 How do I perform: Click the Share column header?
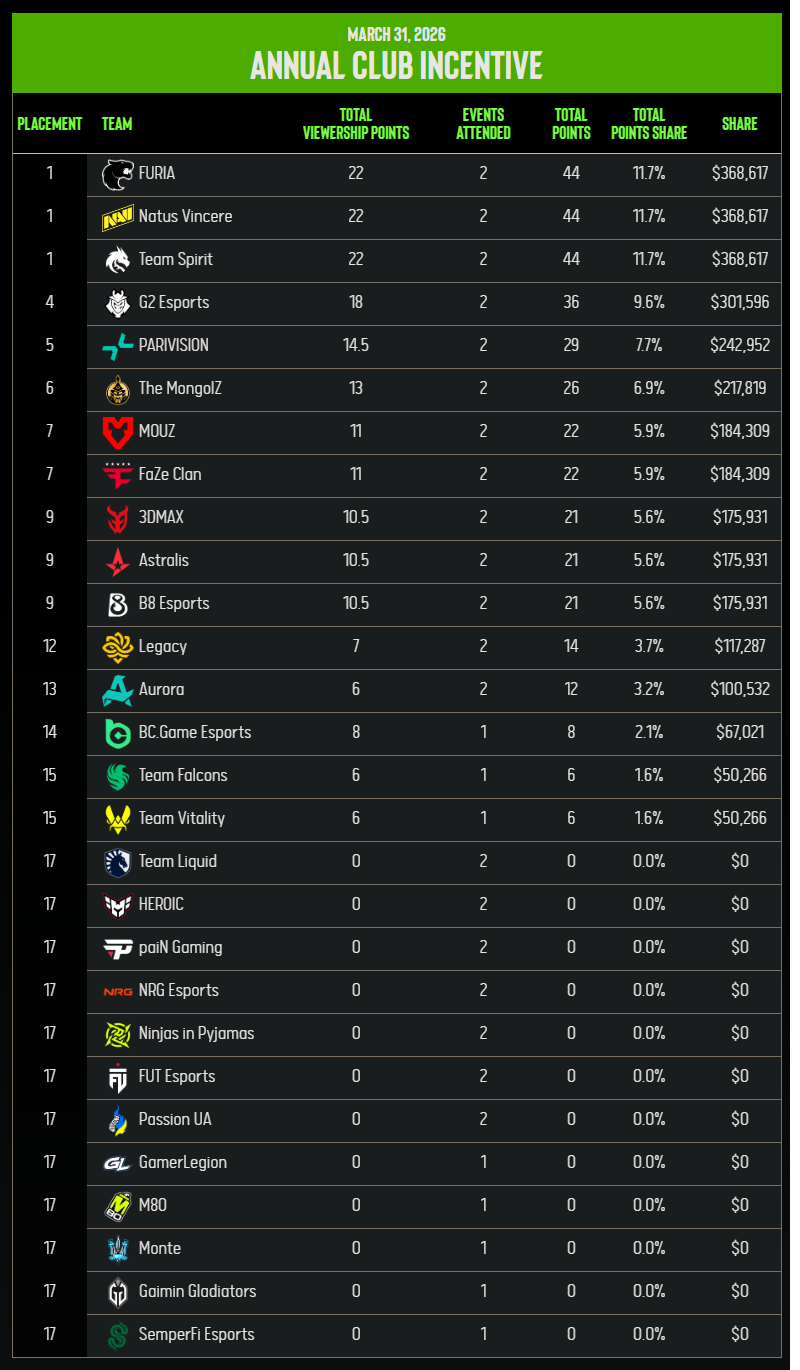[740, 124]
